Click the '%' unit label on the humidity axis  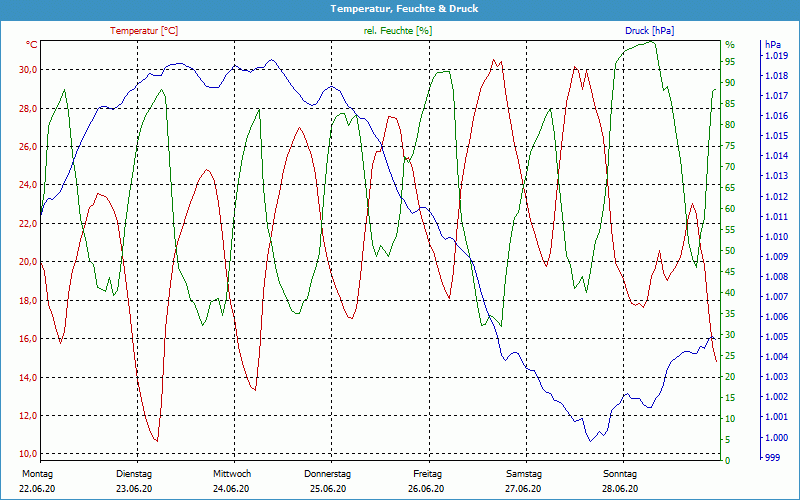(x=730, y=45)
